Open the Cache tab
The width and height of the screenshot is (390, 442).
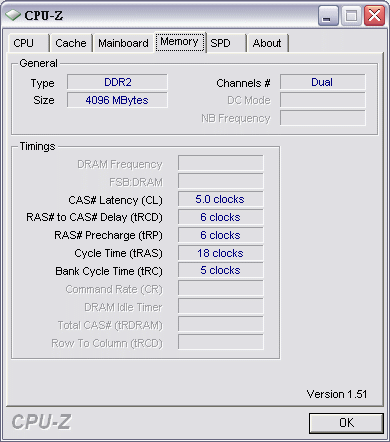71,43
